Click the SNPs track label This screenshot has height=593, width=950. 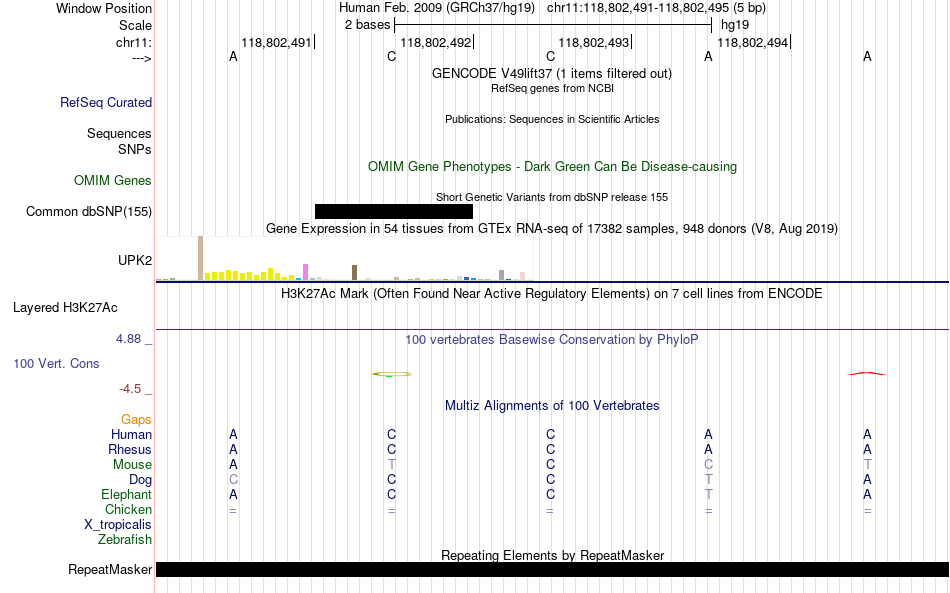coord(135,149)
